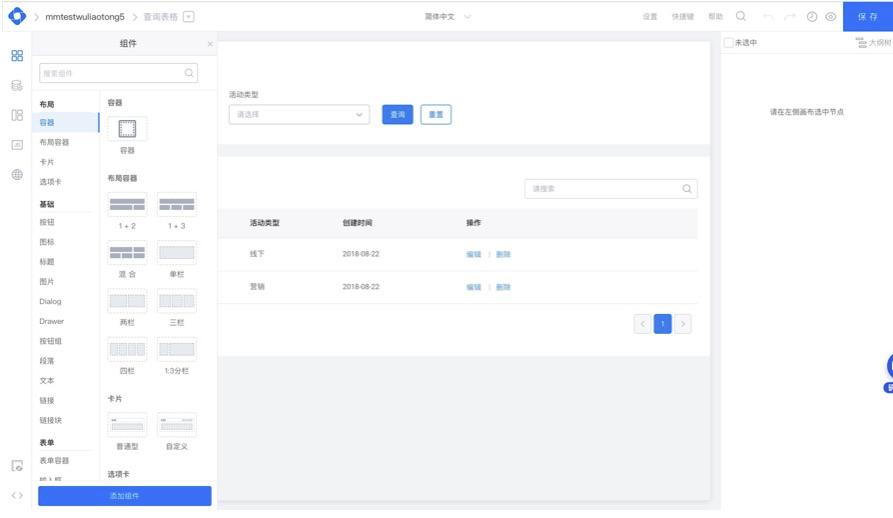Click the 重置 reset button
The image size is (893, 518).
coord(436,114)
